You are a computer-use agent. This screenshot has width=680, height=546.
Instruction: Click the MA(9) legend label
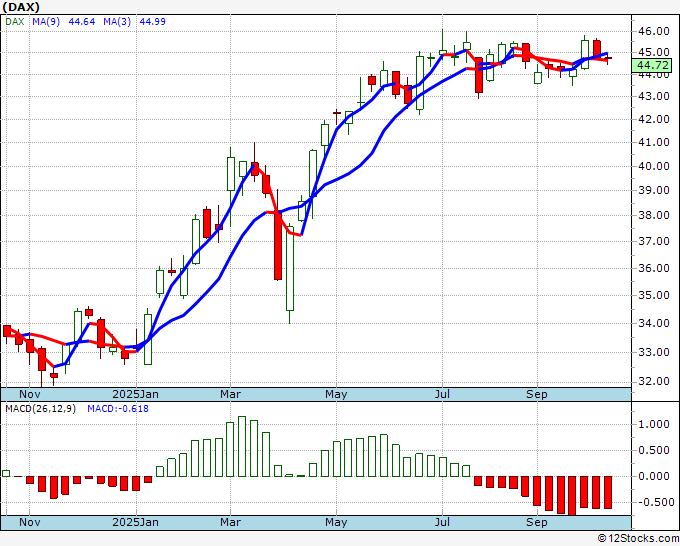tap(46, 22)
